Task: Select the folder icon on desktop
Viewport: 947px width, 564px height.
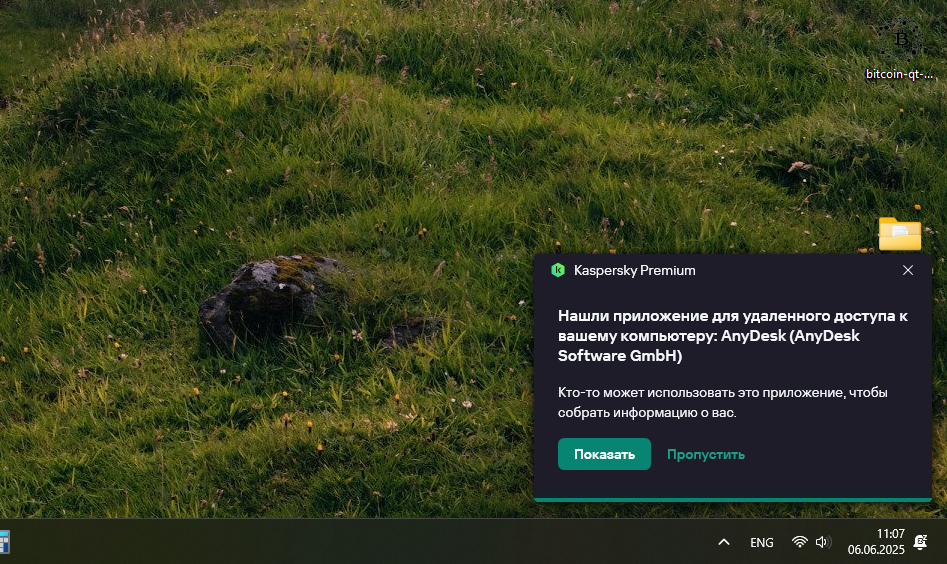Action: (x=900, y=233)
